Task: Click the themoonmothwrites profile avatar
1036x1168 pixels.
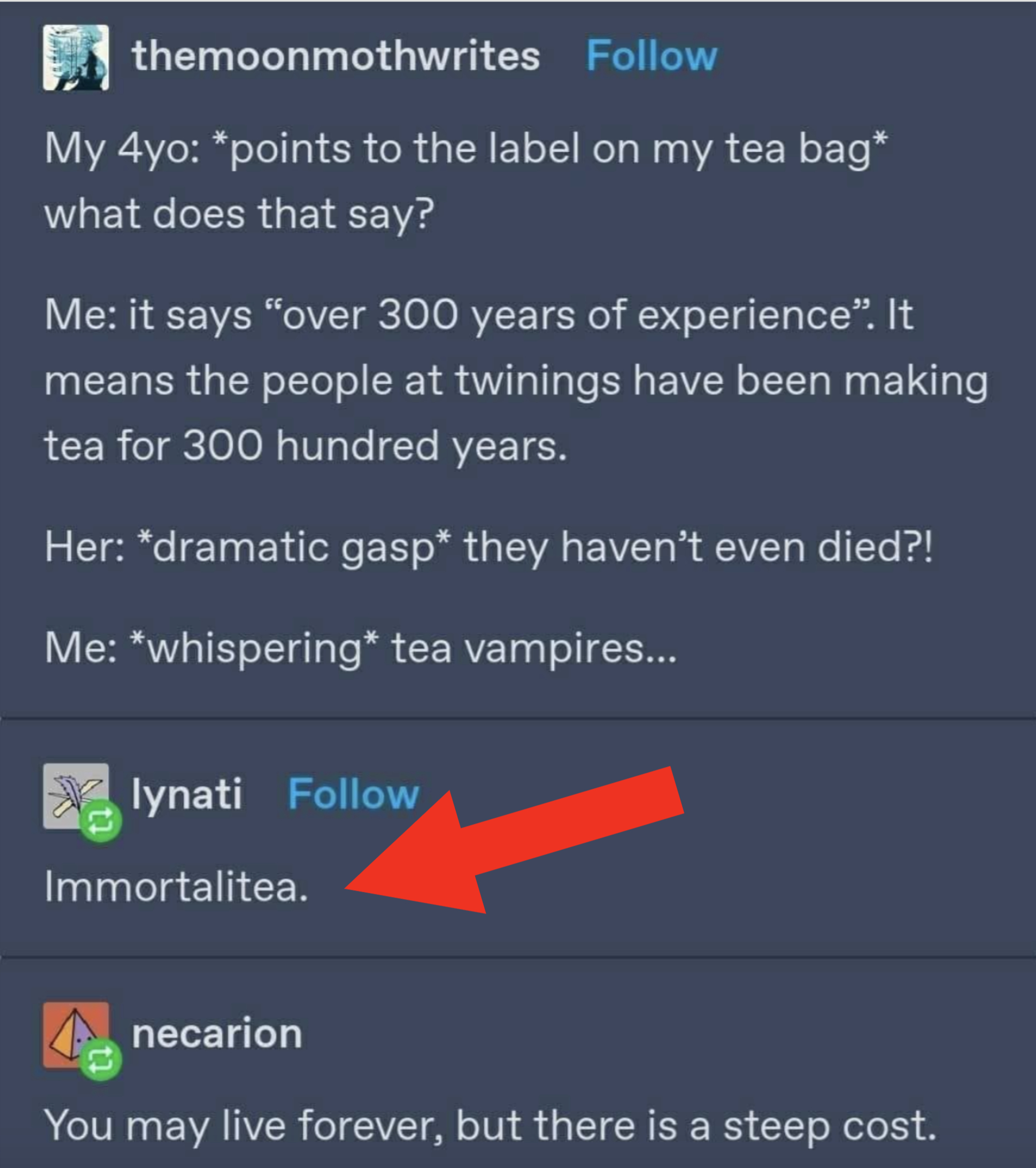Action: pos(76,57)
